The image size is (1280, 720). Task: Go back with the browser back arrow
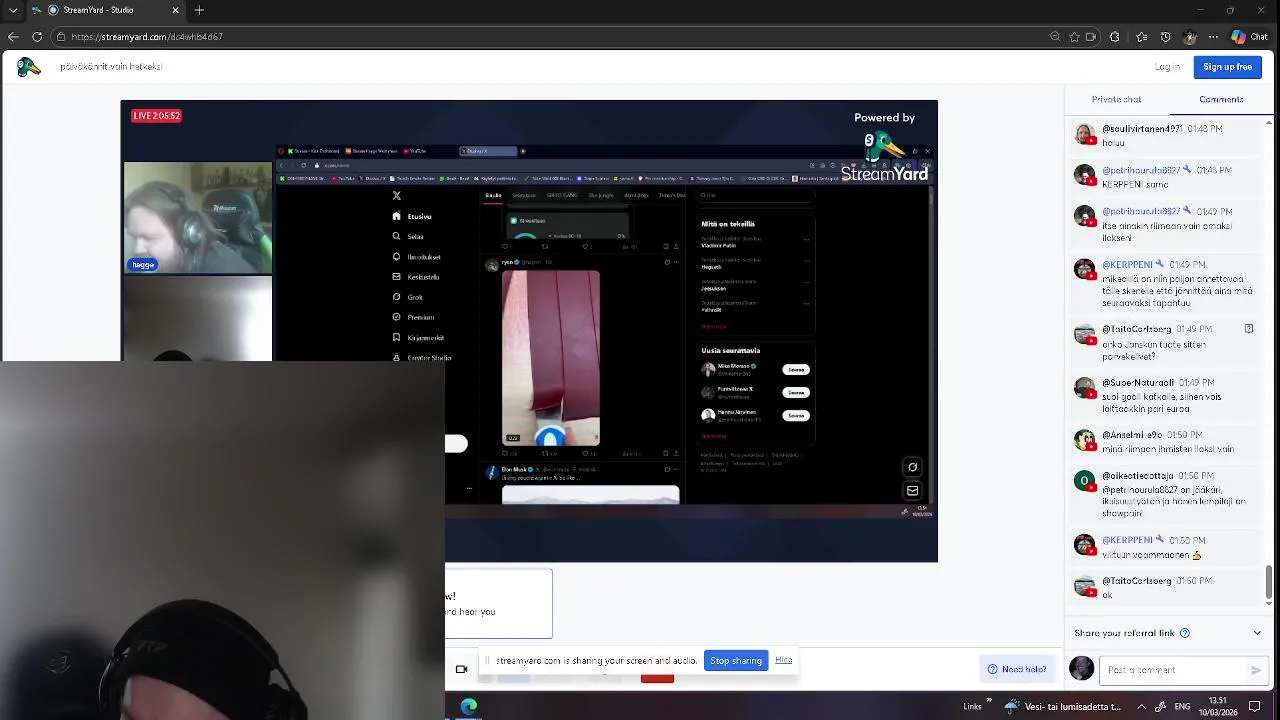click(x=13, y=37)
